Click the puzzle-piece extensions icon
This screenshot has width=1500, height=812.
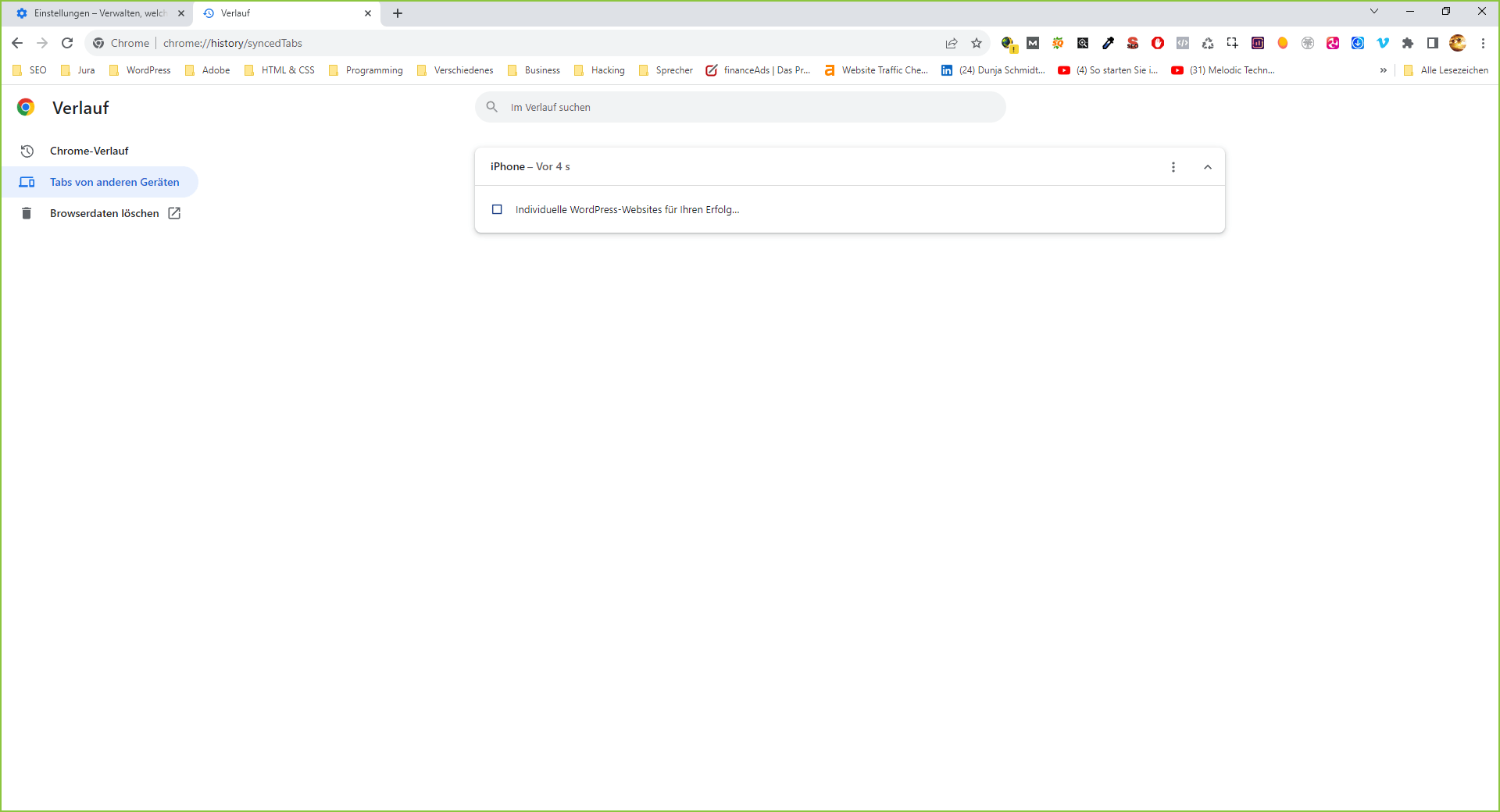pos(1408,43)
